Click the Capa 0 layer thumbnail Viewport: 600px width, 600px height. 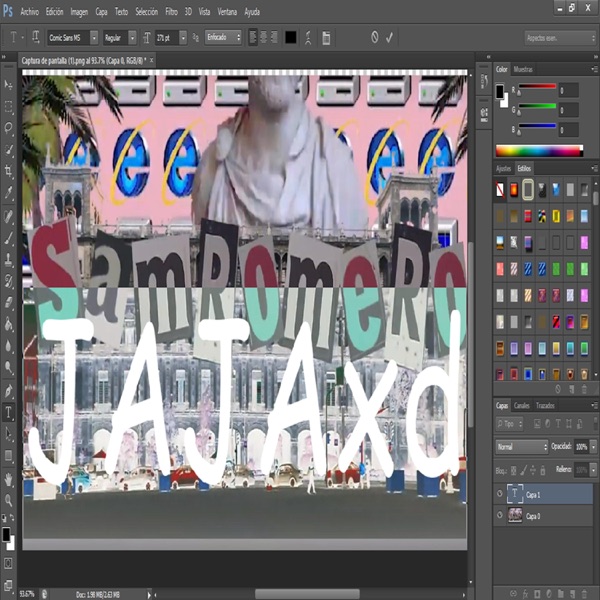[x=515, y=515]
